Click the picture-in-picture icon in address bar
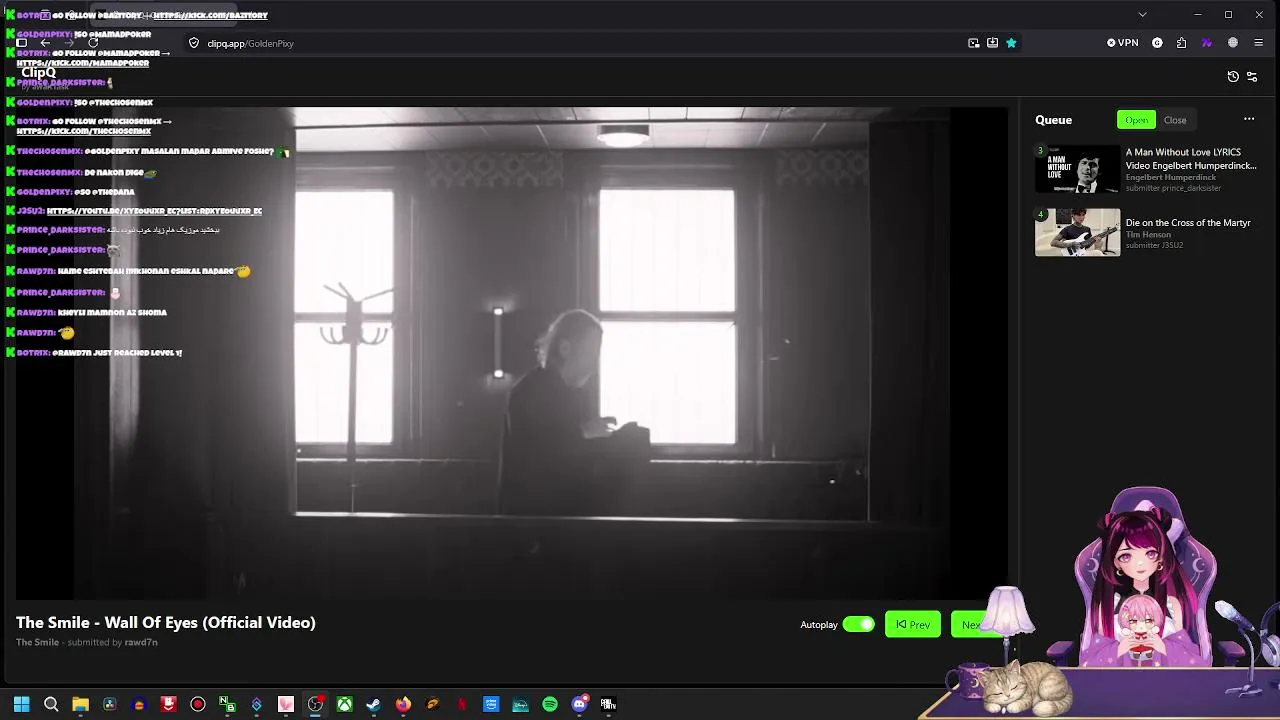1280x720 pixels. point(974,43)
